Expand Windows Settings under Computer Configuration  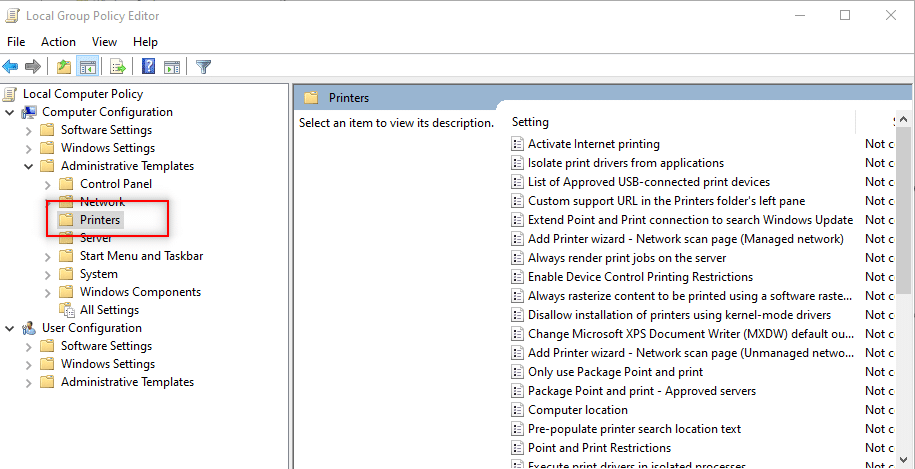point(29,148)
